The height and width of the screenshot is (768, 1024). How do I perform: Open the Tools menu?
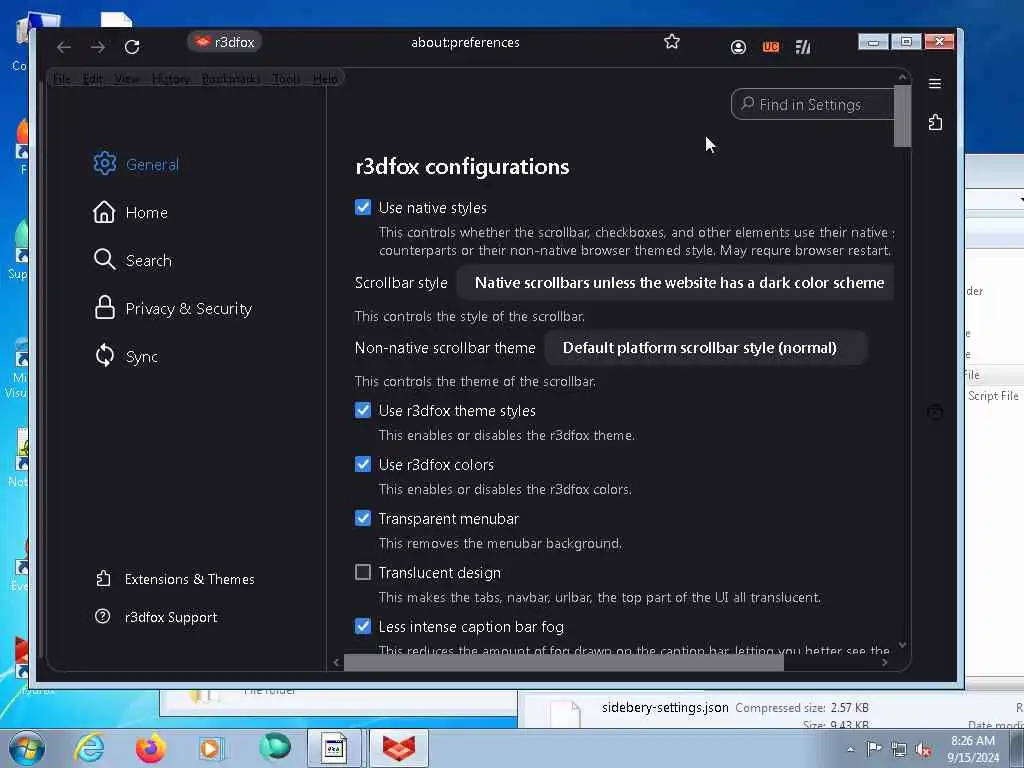tap(286, 79)
